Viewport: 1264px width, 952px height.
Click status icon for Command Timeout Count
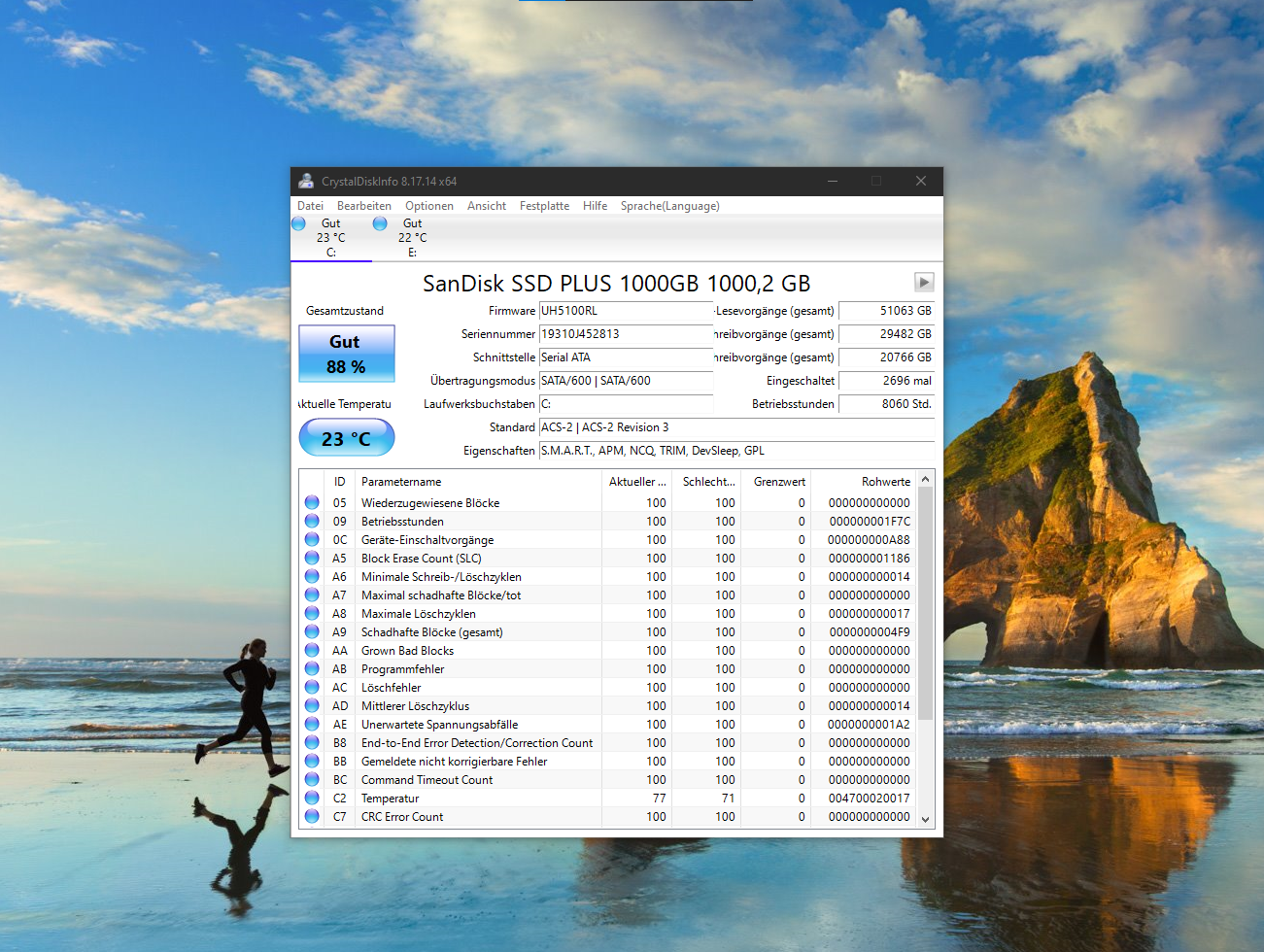[312, 779]
